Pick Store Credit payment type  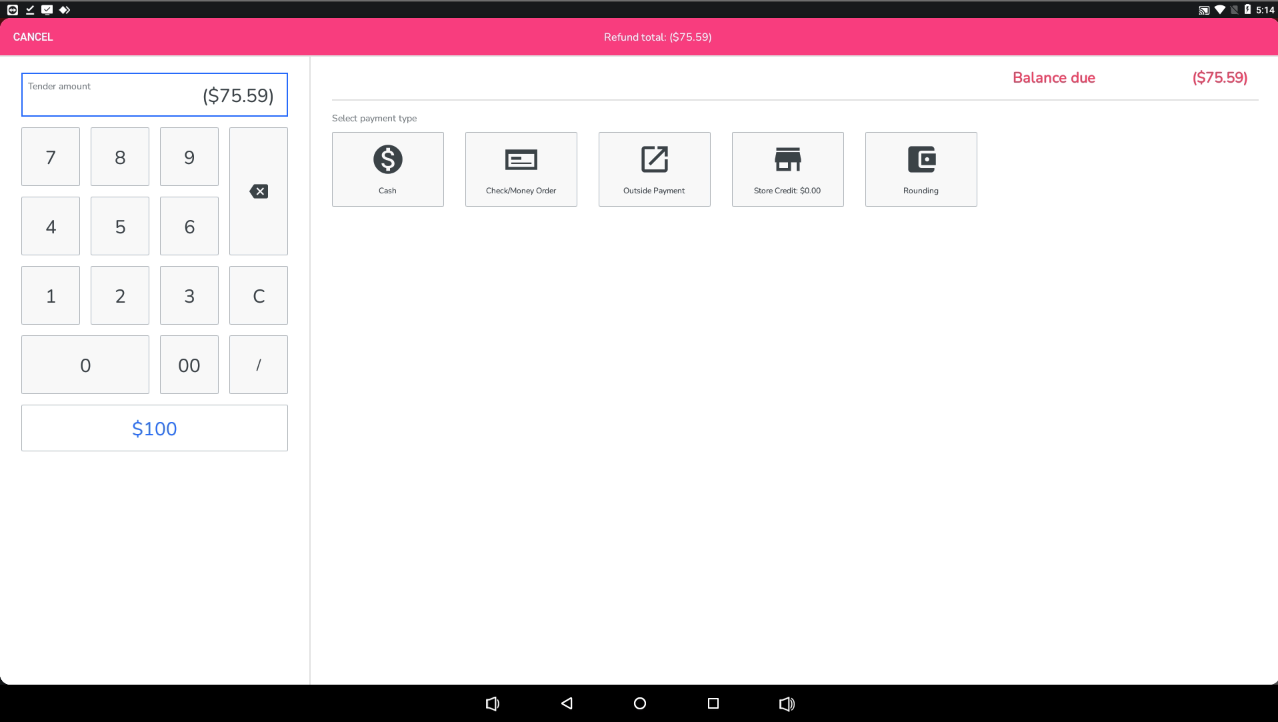787,169
